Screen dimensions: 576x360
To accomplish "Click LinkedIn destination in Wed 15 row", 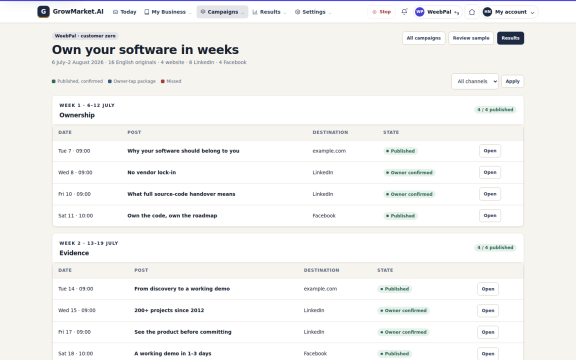I will pos(314,310).
